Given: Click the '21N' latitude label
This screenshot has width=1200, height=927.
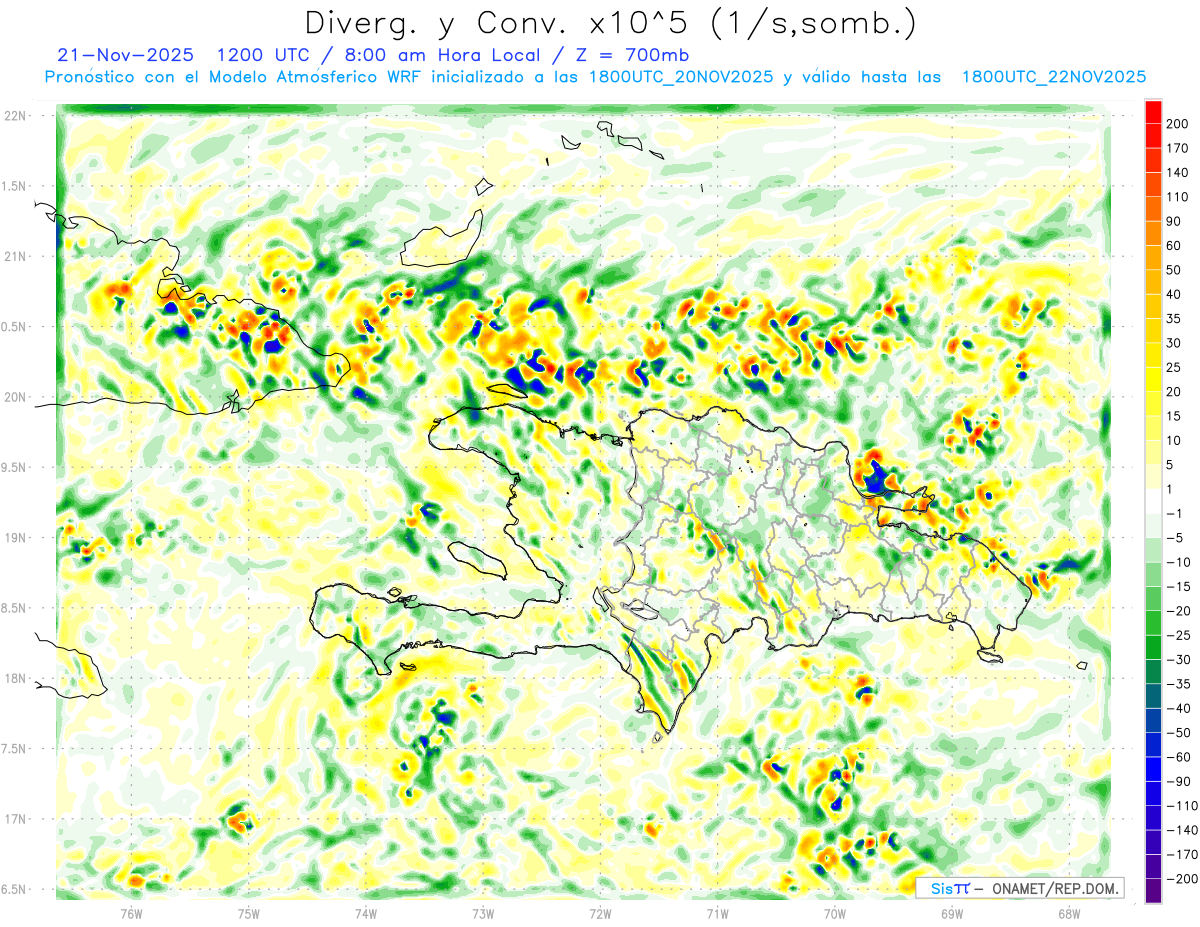Looking at the screenshot, I should click(x=16, y=256).
